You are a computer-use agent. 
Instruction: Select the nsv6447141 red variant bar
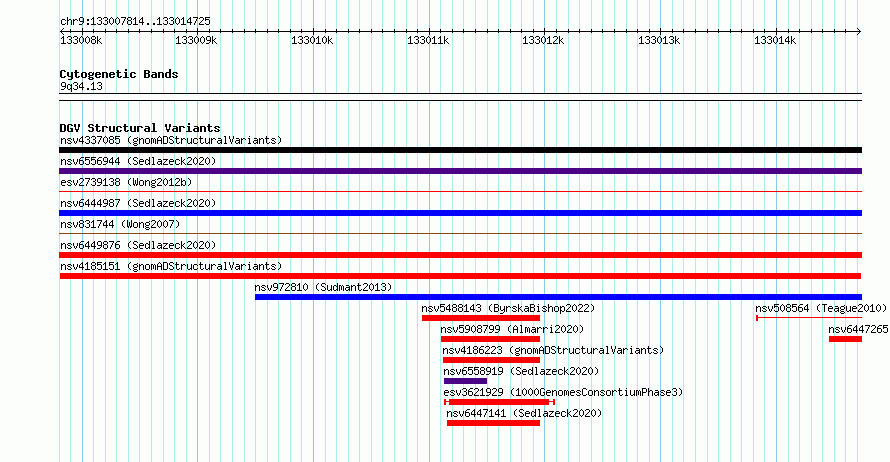point(493,423)
